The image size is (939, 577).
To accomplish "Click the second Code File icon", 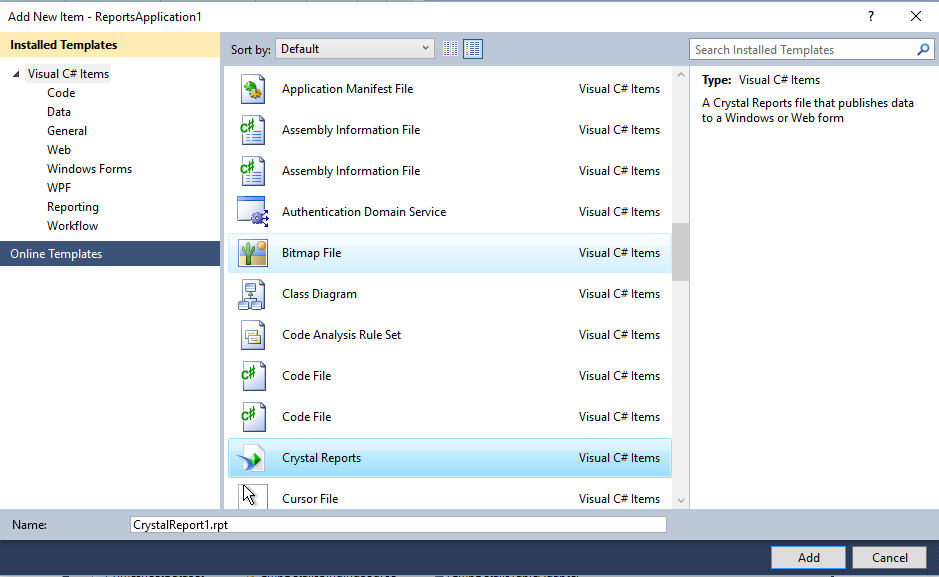I will [253, 417].
